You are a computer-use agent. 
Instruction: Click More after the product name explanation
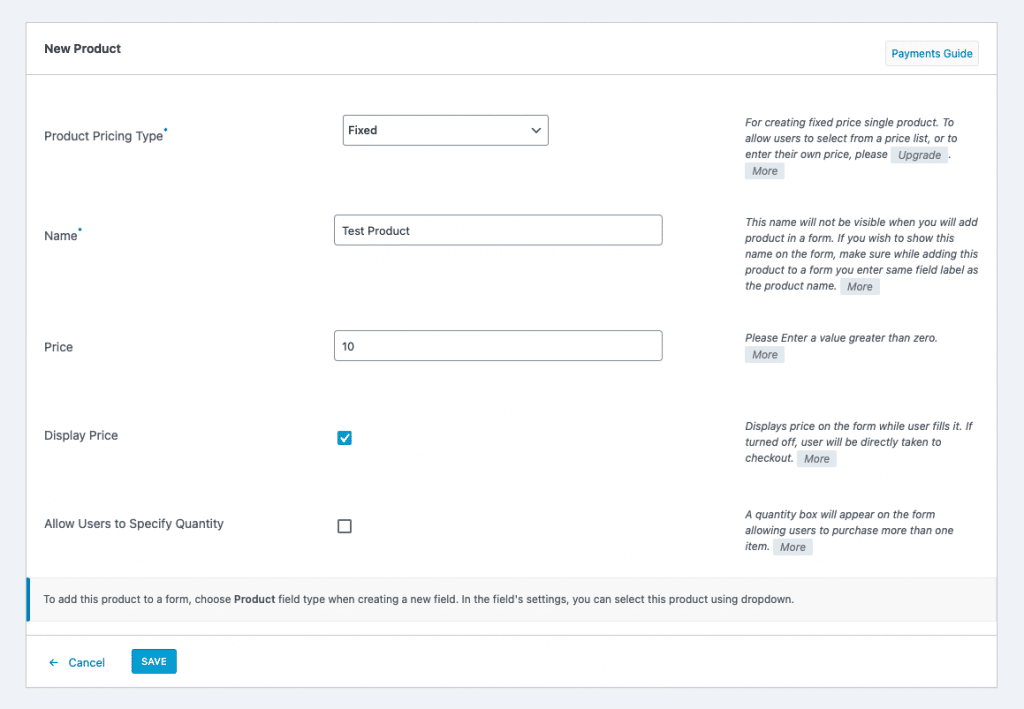tap(859, 286)
